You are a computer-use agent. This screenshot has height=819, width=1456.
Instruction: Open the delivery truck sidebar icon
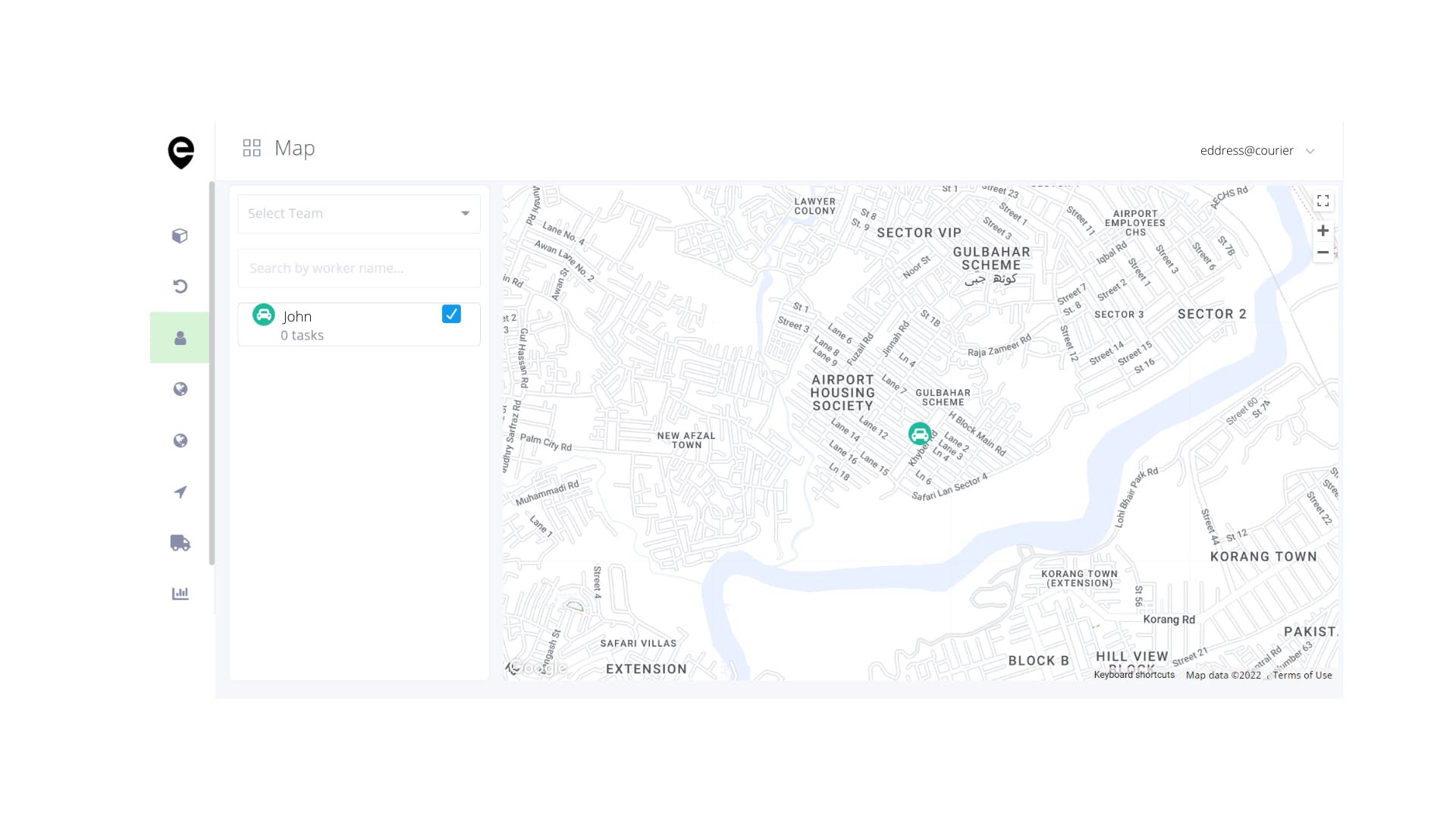pyautogui.click(x=180, y=543)
